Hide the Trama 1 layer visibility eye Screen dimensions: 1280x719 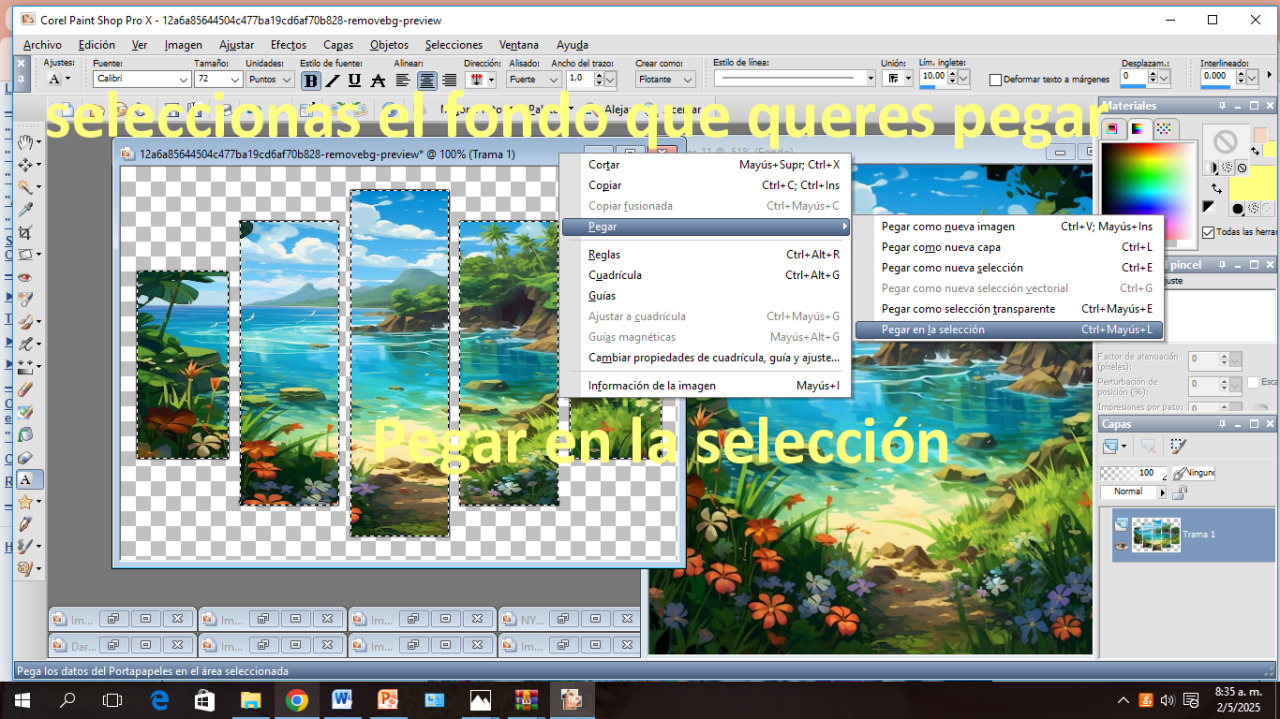tap(1121, 546)
